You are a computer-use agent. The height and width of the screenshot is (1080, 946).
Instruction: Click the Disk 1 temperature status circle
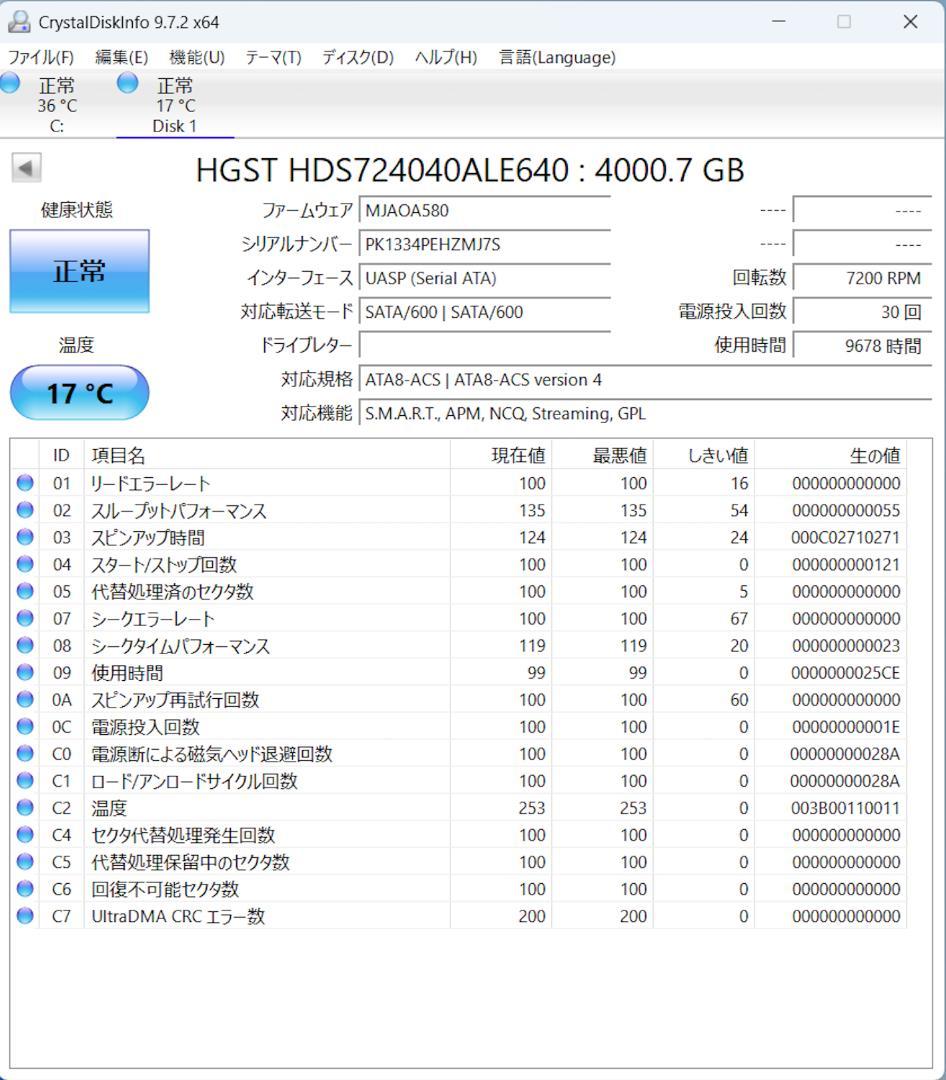click(127, 85)
